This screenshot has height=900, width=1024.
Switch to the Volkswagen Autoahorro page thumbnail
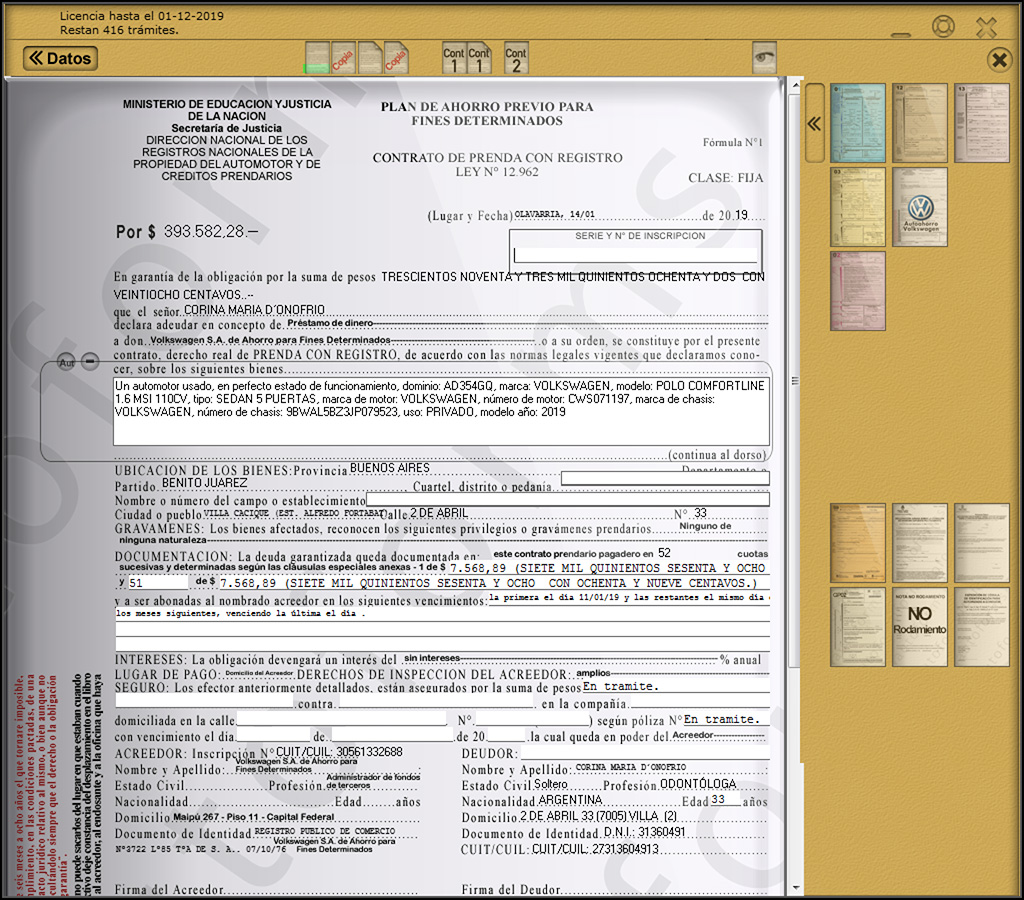pos(918,207)
